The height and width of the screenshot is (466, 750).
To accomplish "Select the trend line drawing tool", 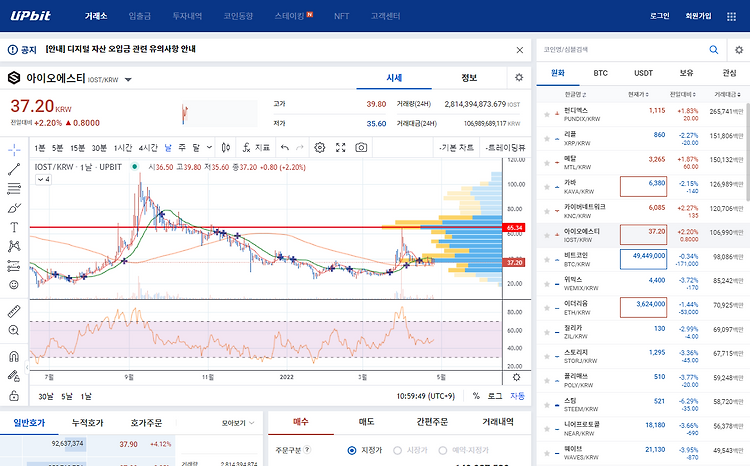I will [x=14, y=169].
